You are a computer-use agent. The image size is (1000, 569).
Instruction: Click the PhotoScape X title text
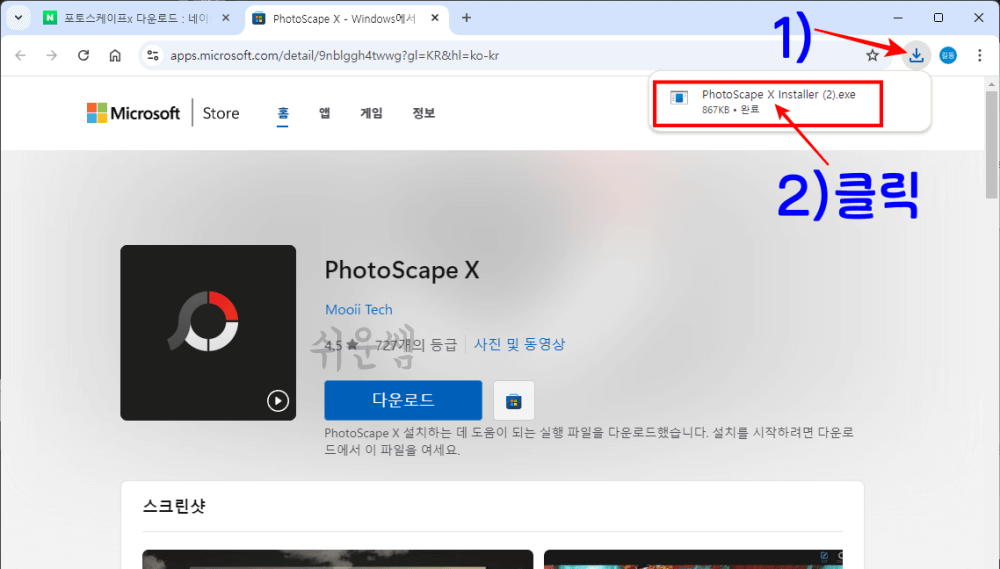point(402,270)
